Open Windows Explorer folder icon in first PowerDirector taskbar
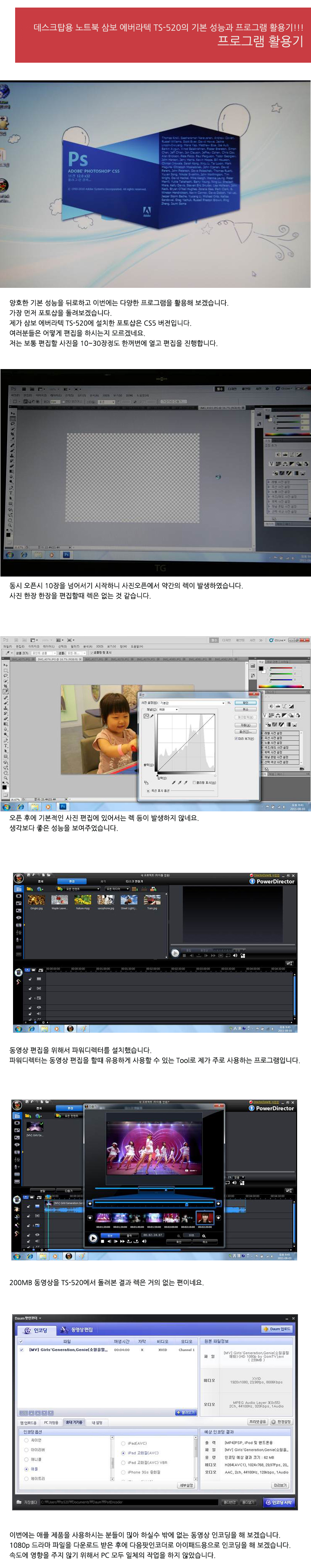311x1568 pixels. point(44,1029)
